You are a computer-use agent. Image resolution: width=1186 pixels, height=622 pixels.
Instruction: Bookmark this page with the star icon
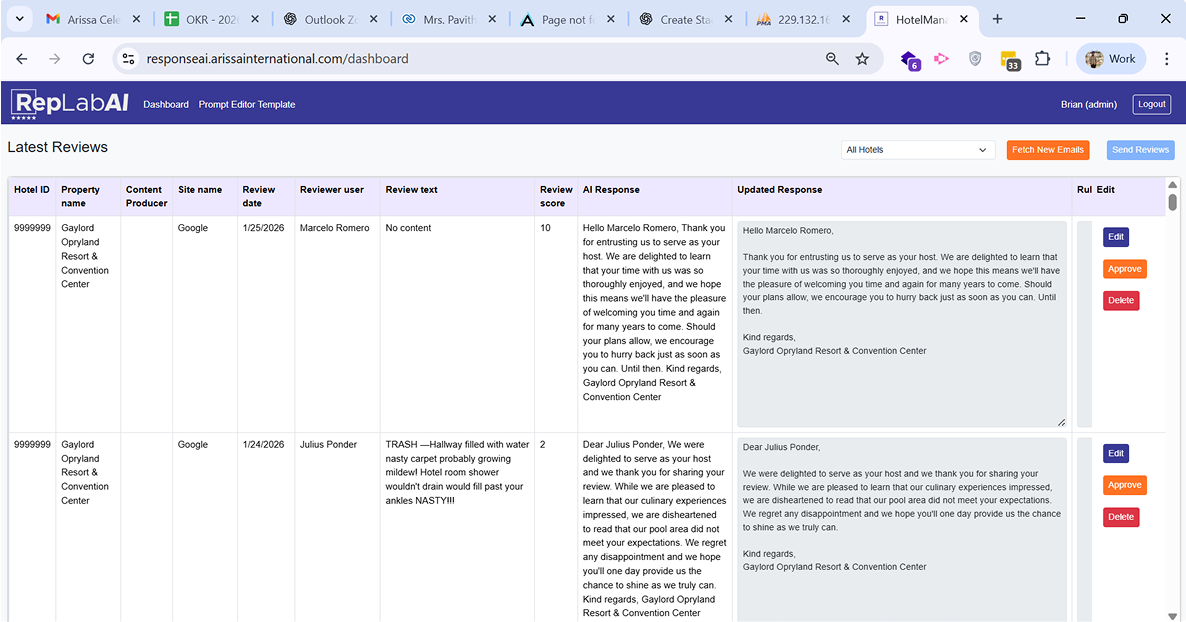(x=862, y=59)
